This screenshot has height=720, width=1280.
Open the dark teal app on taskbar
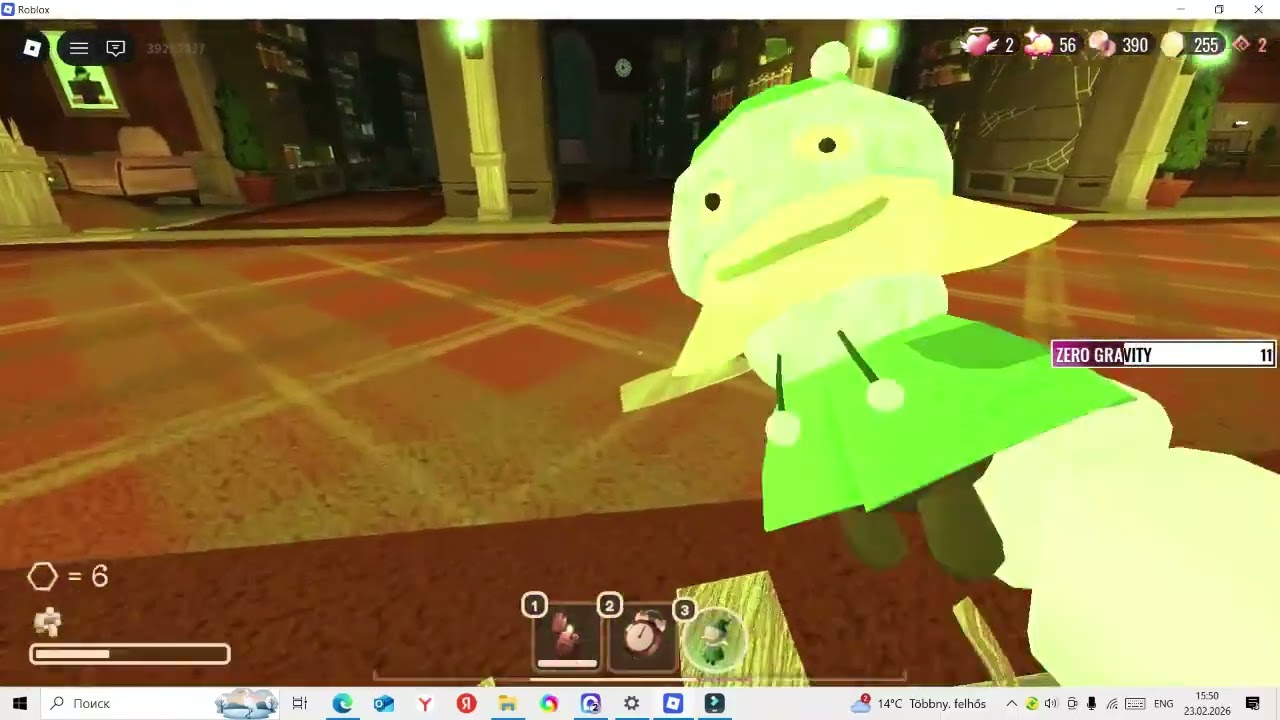click(x=714, y=703)
